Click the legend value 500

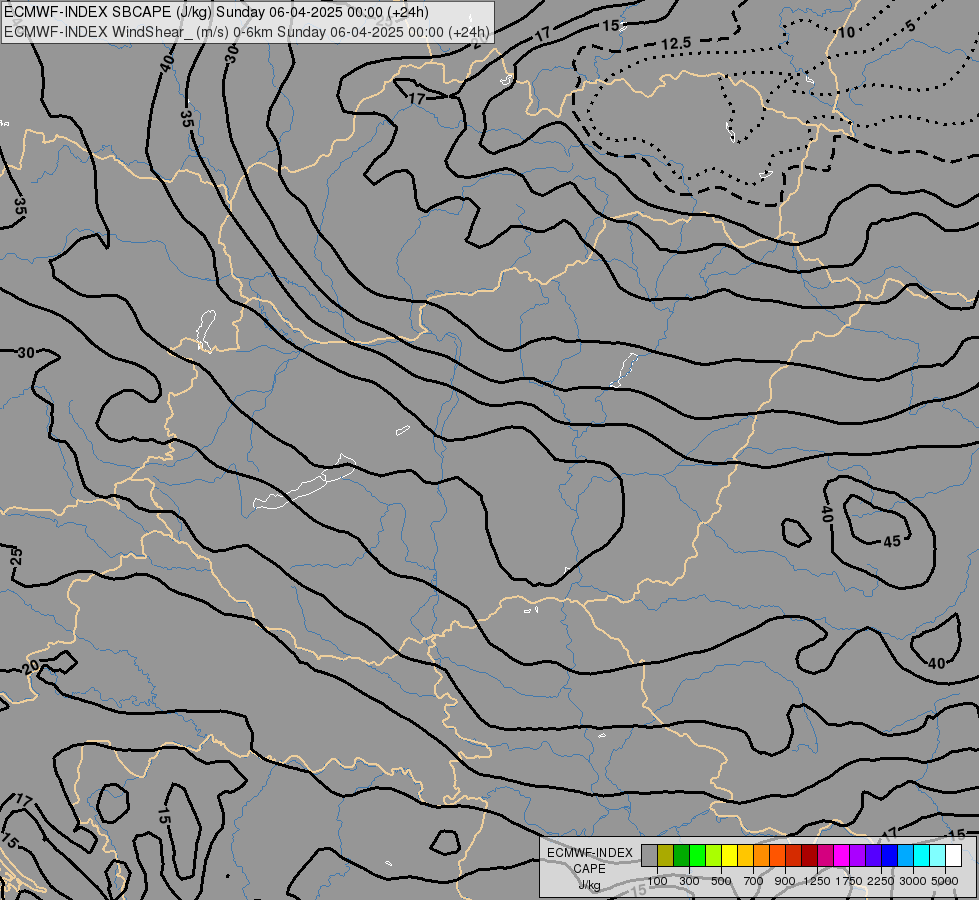[721, 881]
